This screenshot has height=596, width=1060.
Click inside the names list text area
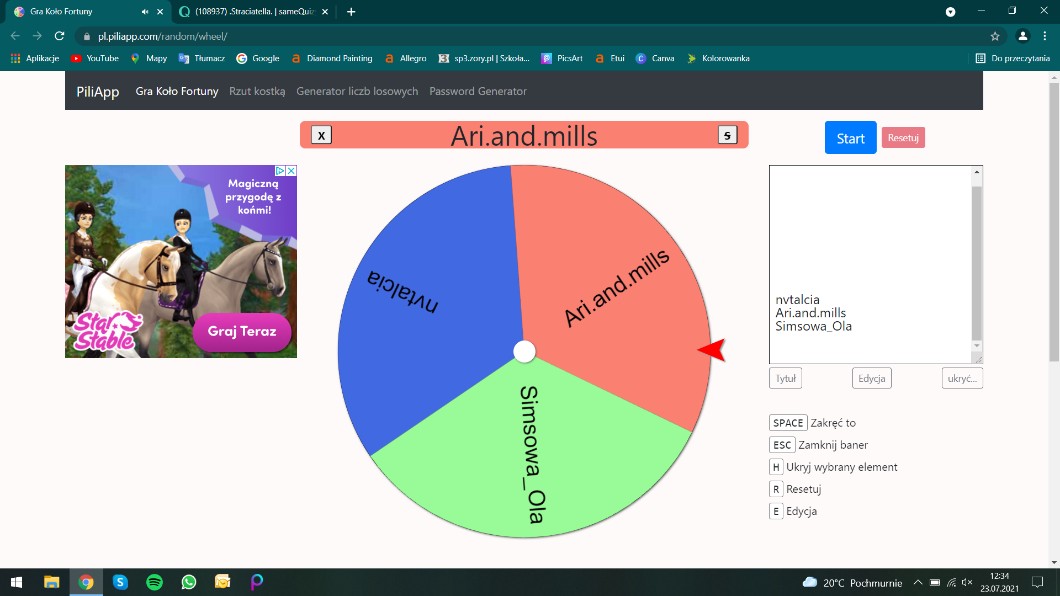point(870,230)
